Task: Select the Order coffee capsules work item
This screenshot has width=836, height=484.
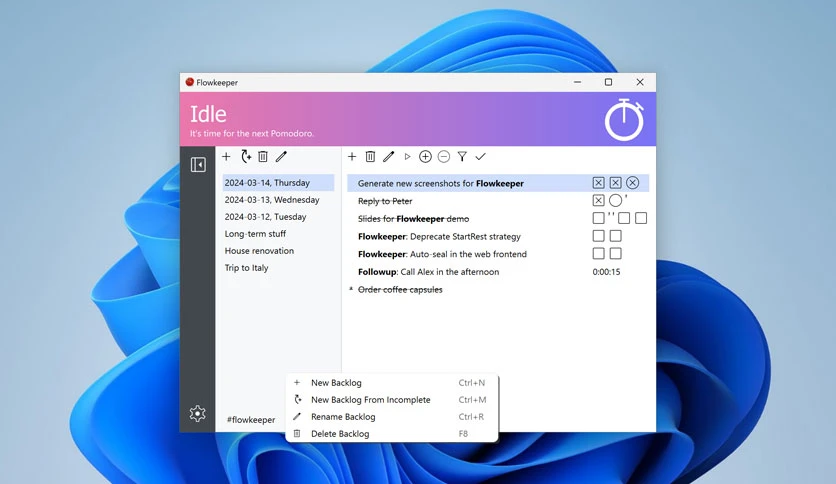Action: coord(400,289)
